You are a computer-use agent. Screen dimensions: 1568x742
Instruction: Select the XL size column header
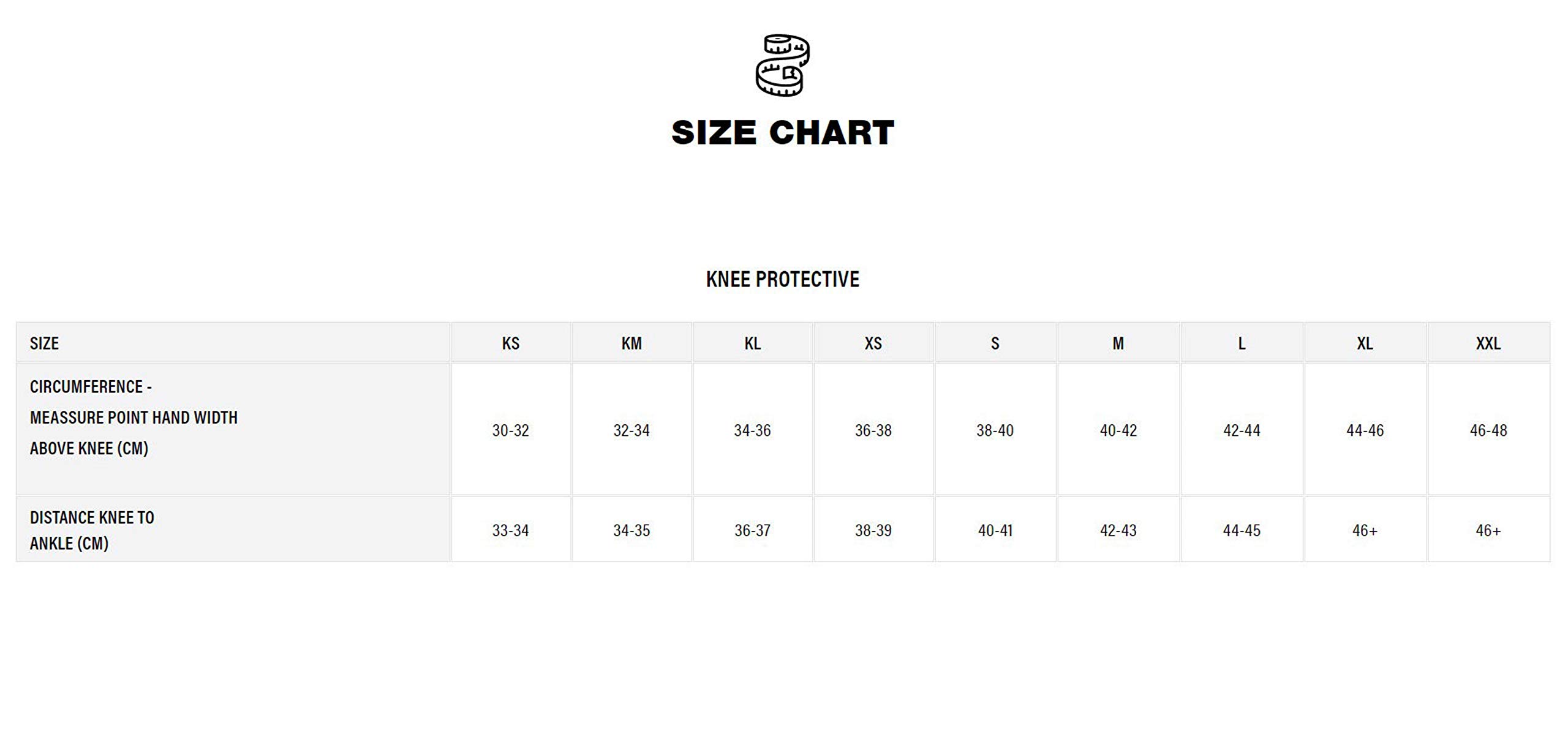1365,343
